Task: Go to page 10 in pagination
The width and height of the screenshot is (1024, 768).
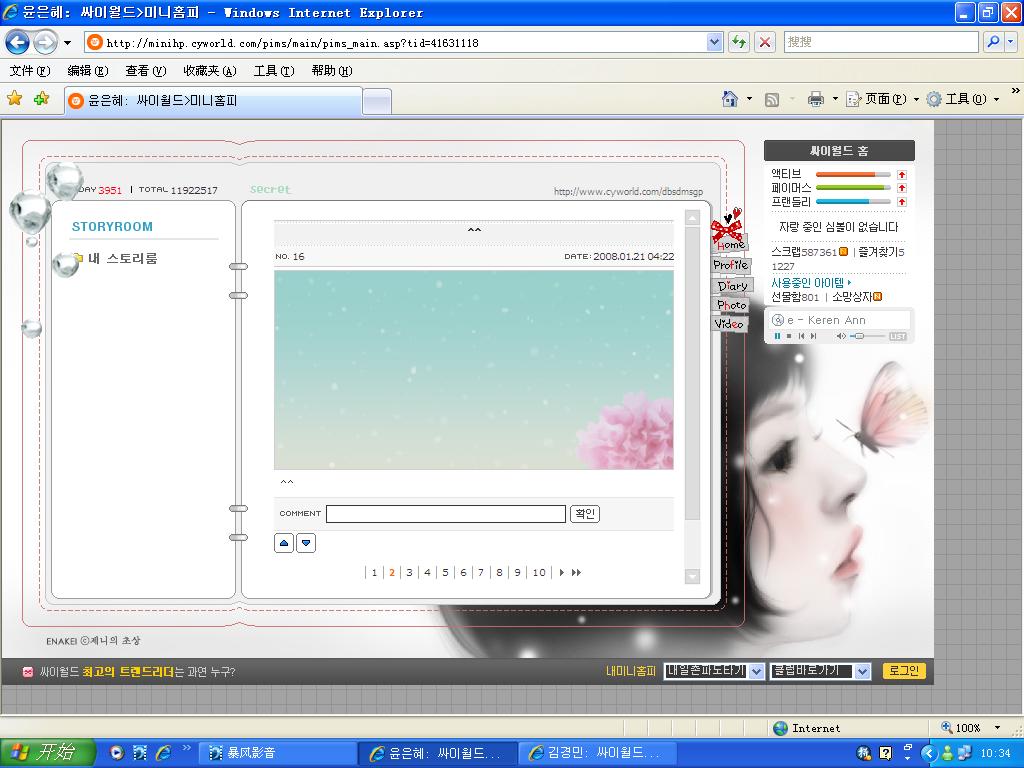Action: click(539, 572)
